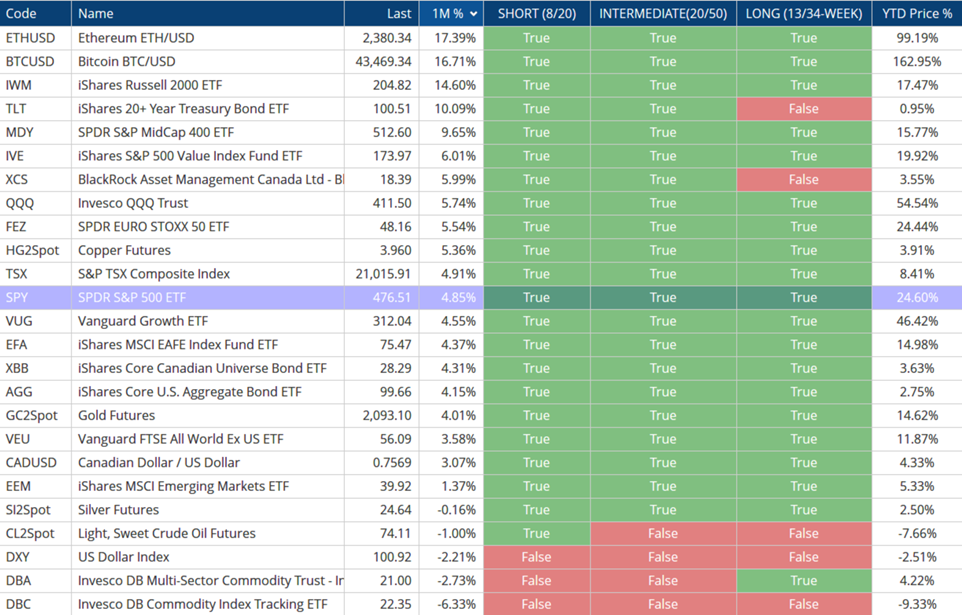The height and width of the screenshot is (615, 962).
Task: Click False INTERMEDIATE cell for CL2Spot
Action: pyautogui.click(x=663, y=533)
